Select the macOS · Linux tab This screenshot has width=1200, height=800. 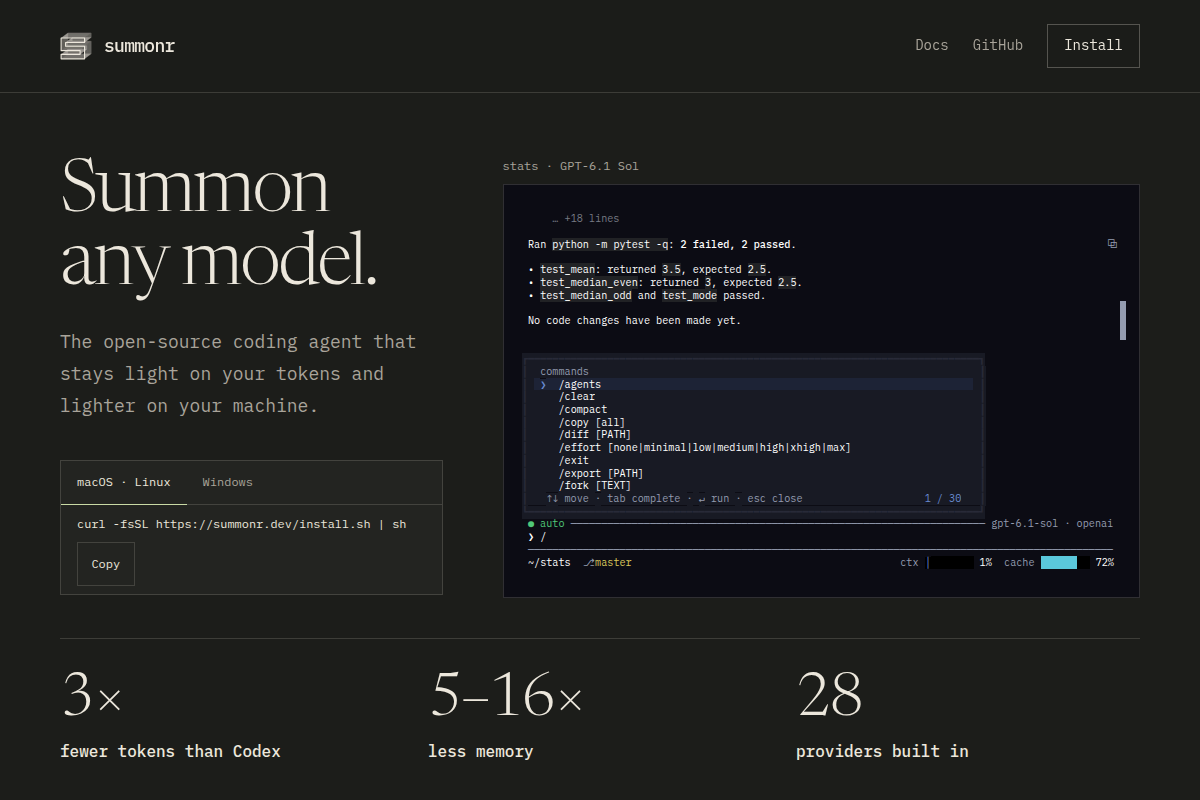point(124,483)
